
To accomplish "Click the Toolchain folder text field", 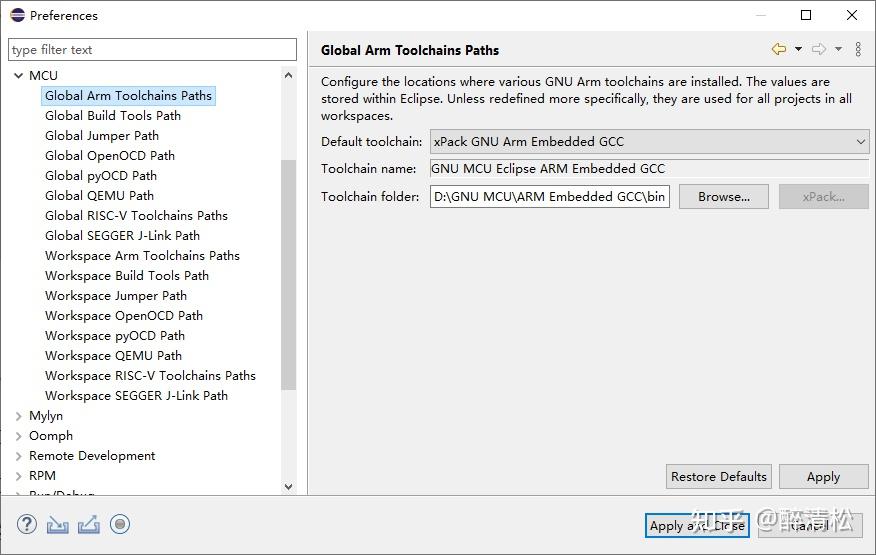I will point(549,197).
